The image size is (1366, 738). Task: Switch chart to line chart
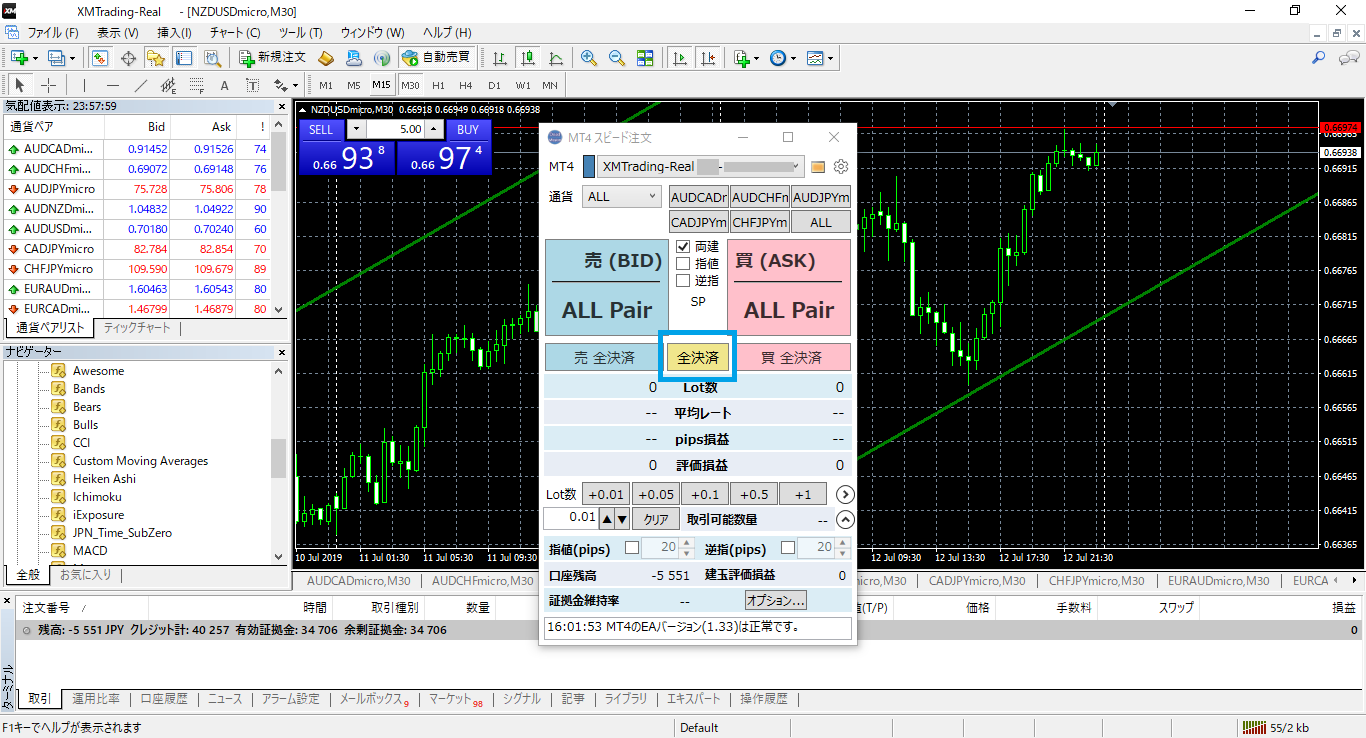(555, 58)
